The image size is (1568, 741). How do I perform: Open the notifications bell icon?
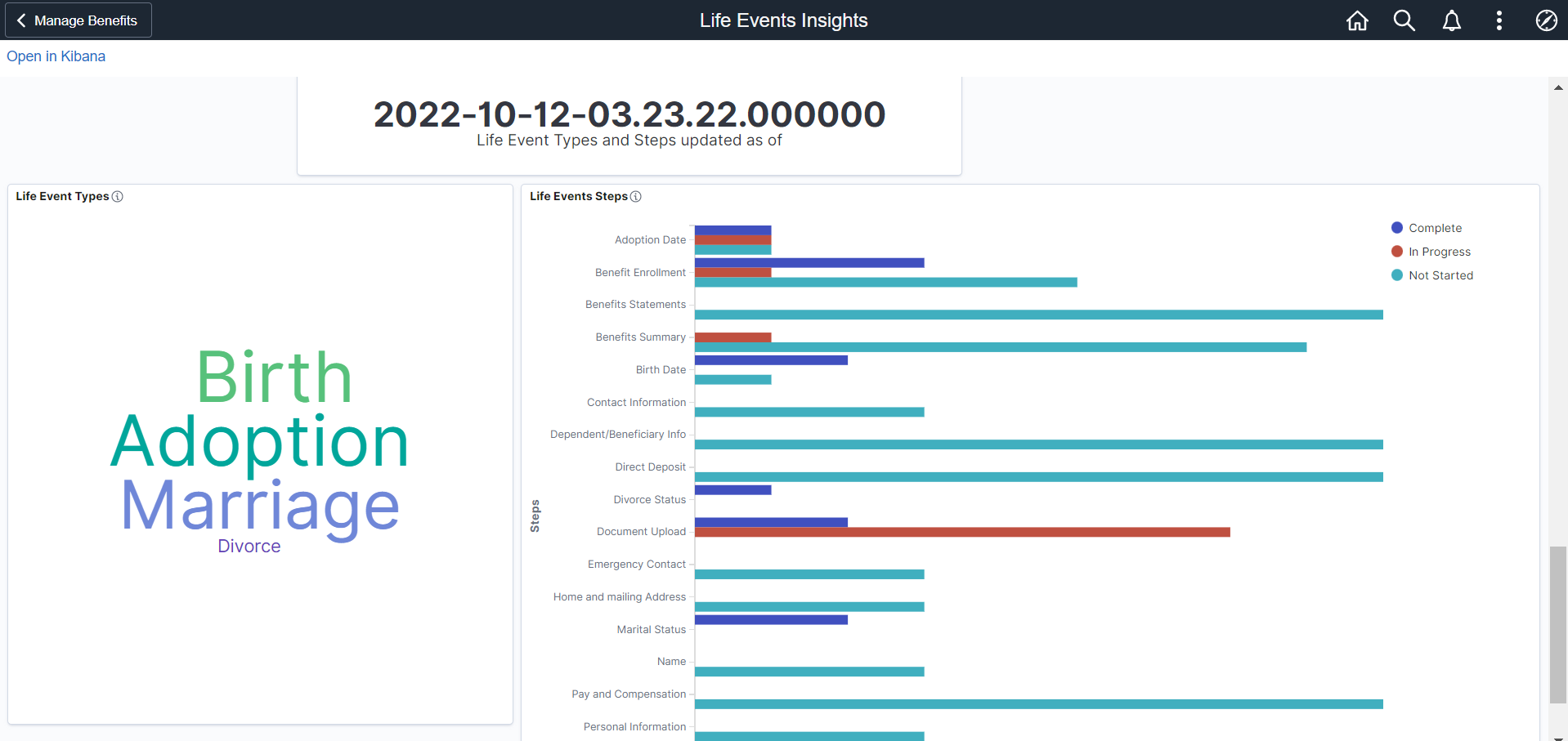1452,20
